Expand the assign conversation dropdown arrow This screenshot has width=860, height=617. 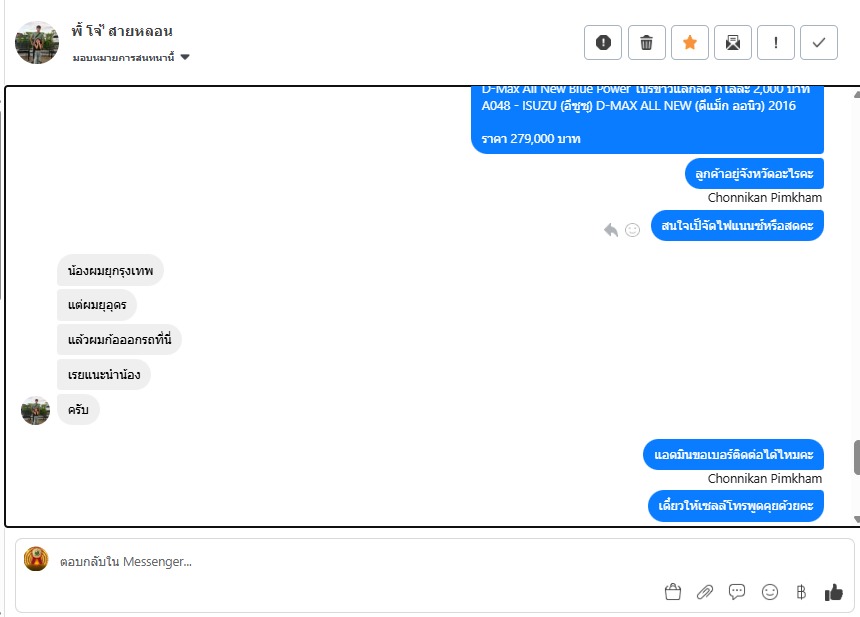(185, 57)
